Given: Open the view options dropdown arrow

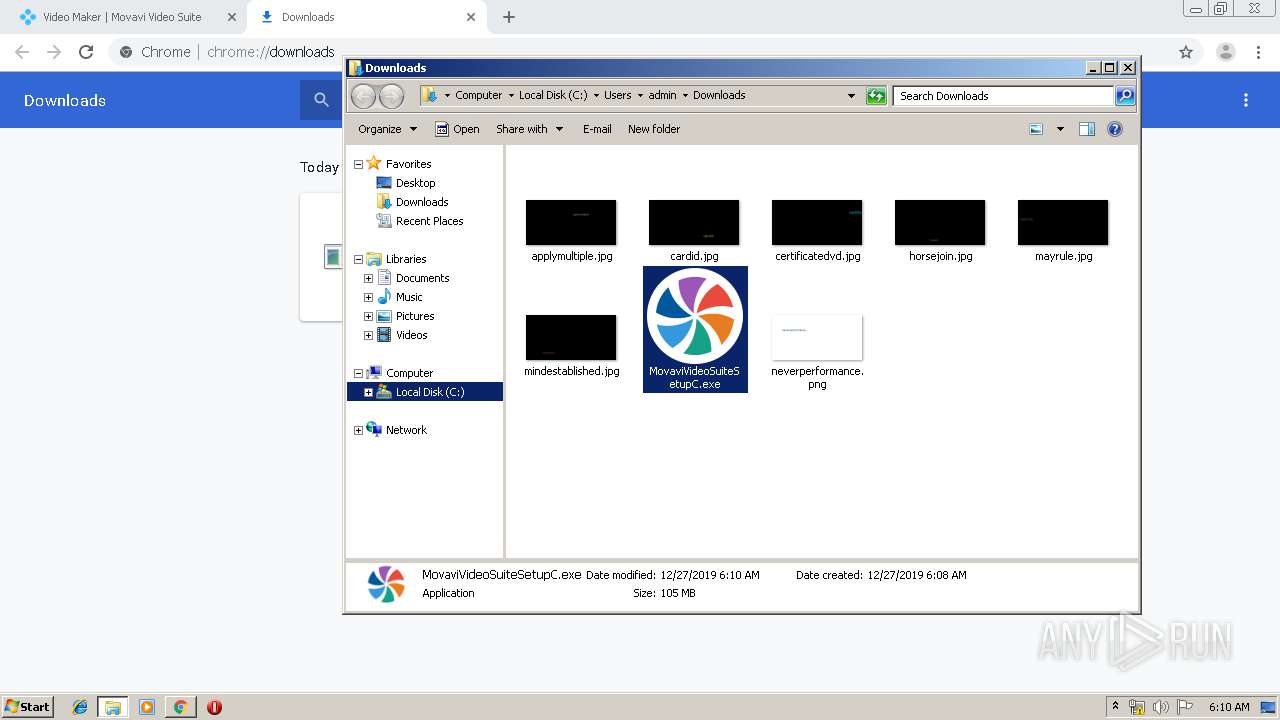Looking at the screenshot, I should point(1060,129).
